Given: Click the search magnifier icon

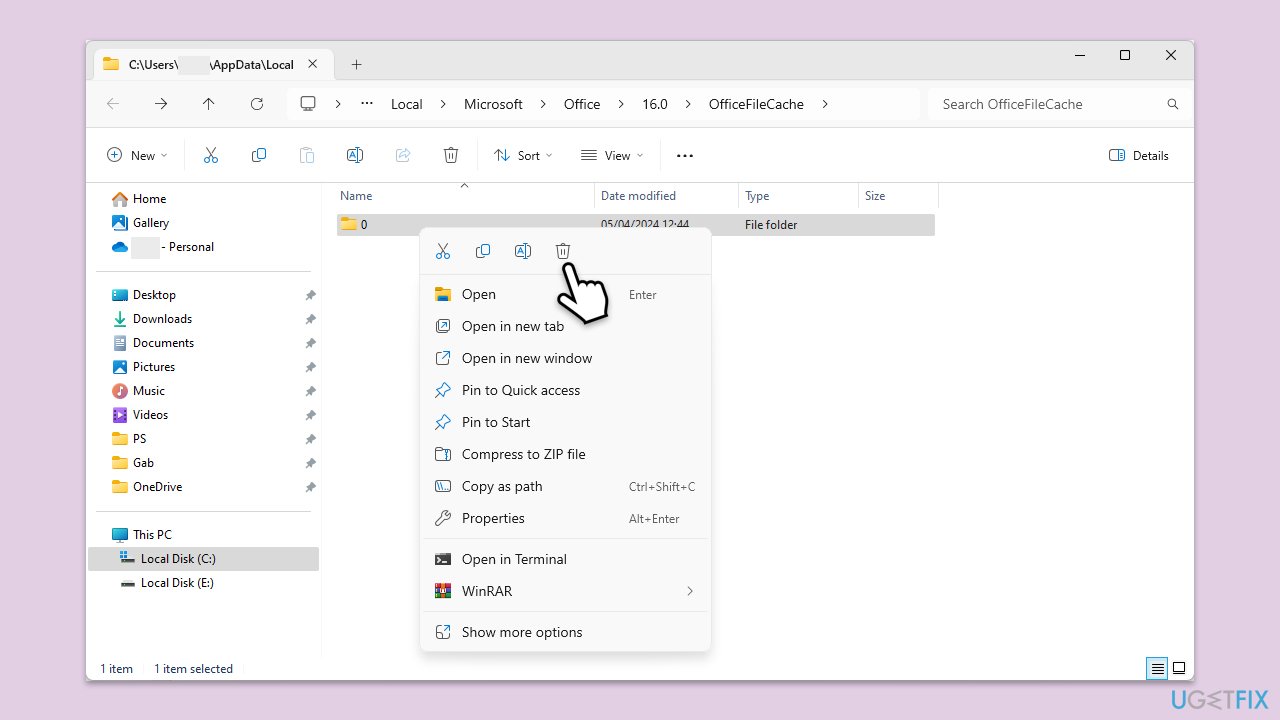Looking at the screenshot, I should [1173, 104].
